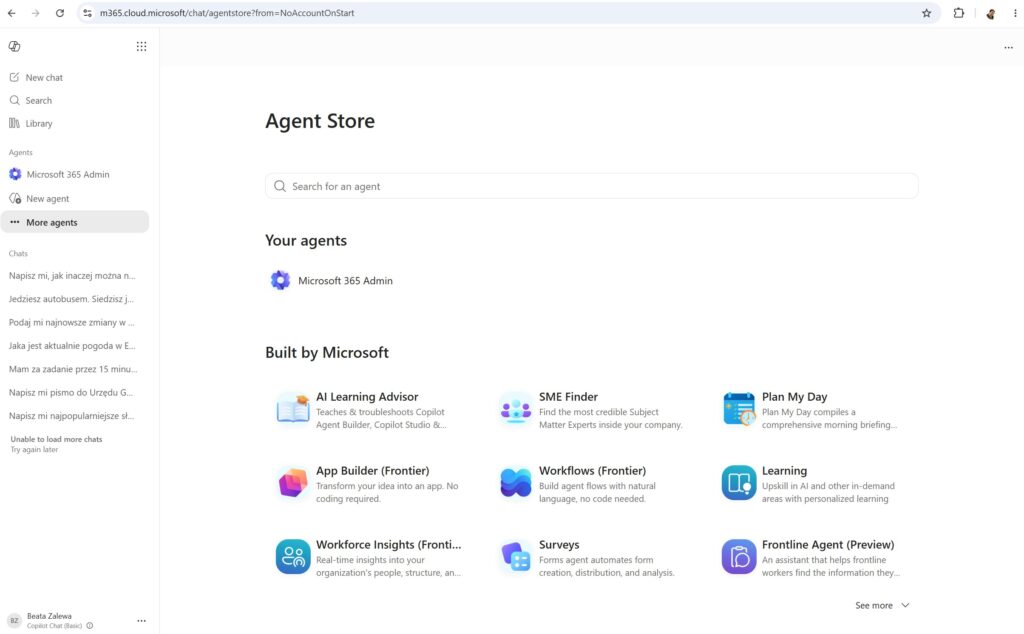Bookmark this page with the star icon
The image size is (1024, 634).
pyautogui.click(x=926, y=13)
